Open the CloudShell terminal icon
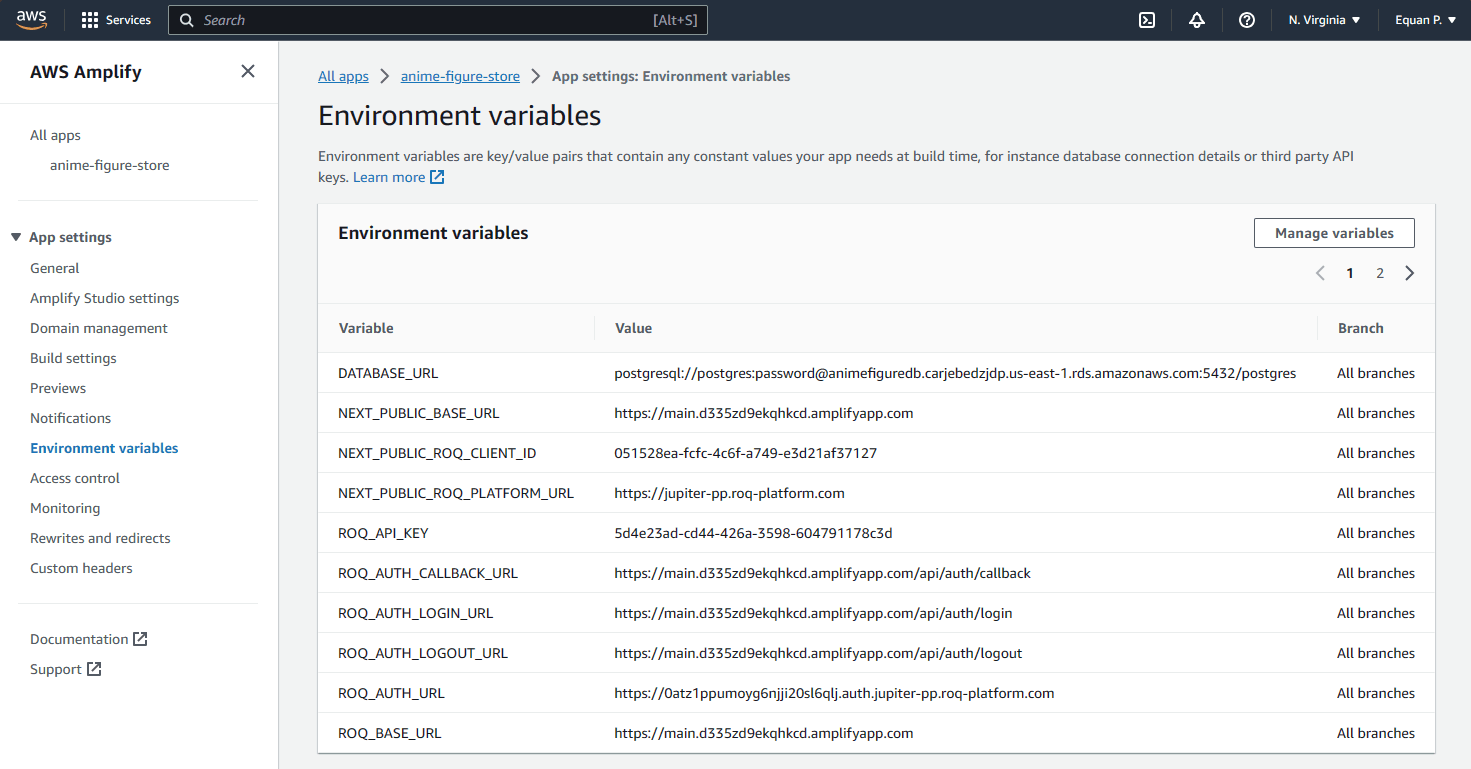Image resolution: width=1471 pixels, height=769 pixels. pos(1147,20)
